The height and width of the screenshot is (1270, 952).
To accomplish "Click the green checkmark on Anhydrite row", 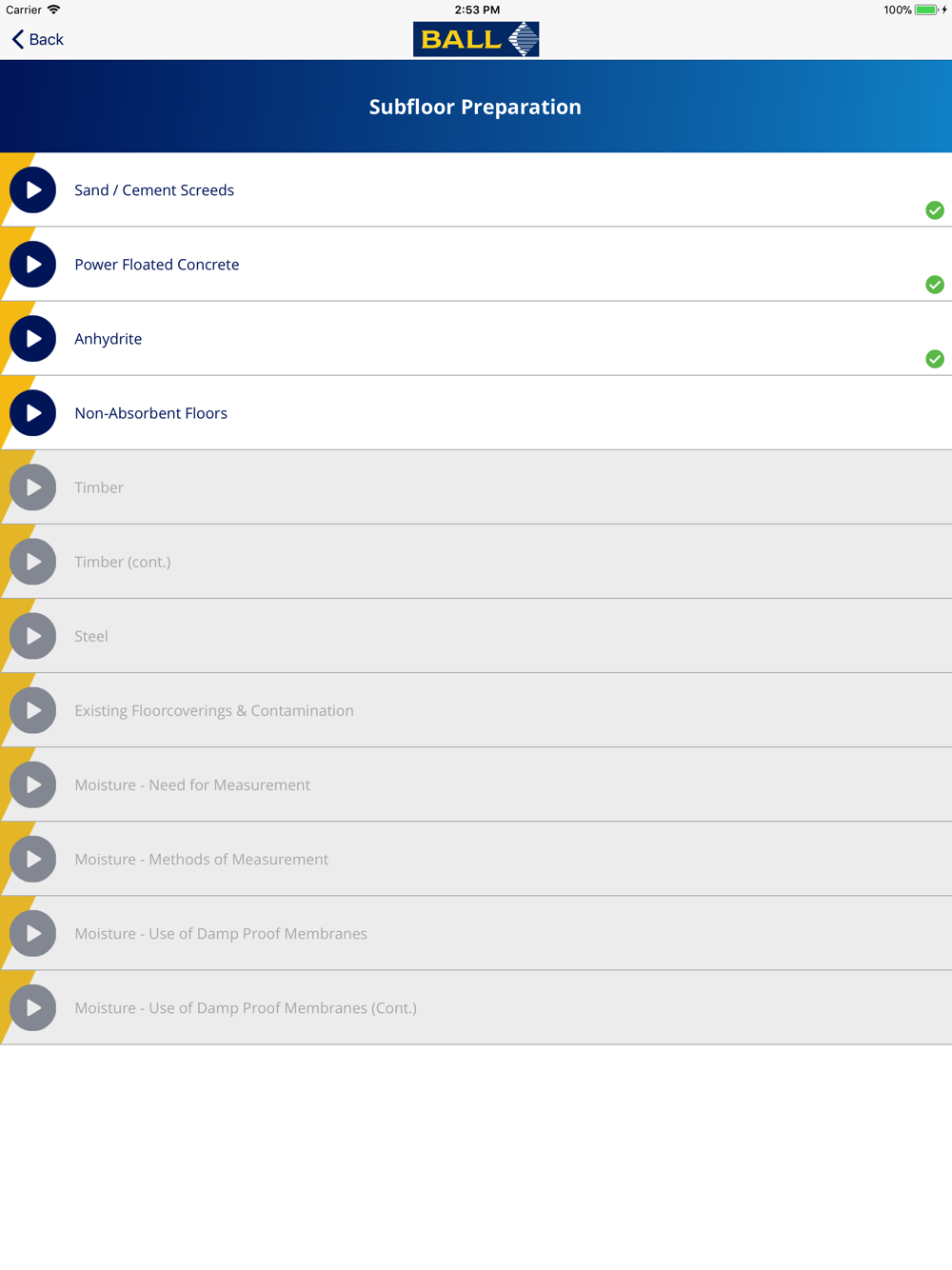I will (935, 359).
